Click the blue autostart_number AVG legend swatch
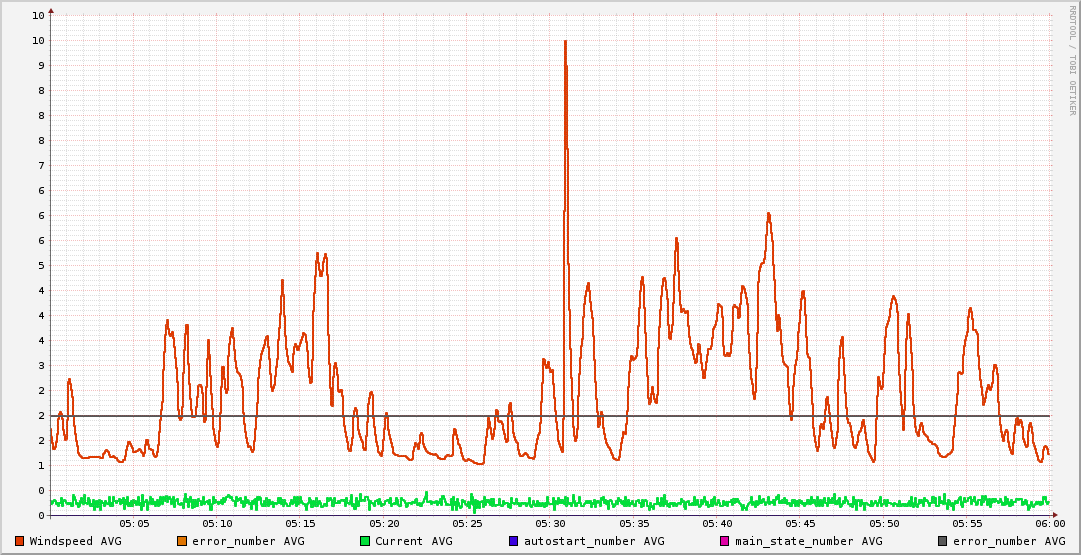Screen dimensions: 1081x555 tap(514, 541)
